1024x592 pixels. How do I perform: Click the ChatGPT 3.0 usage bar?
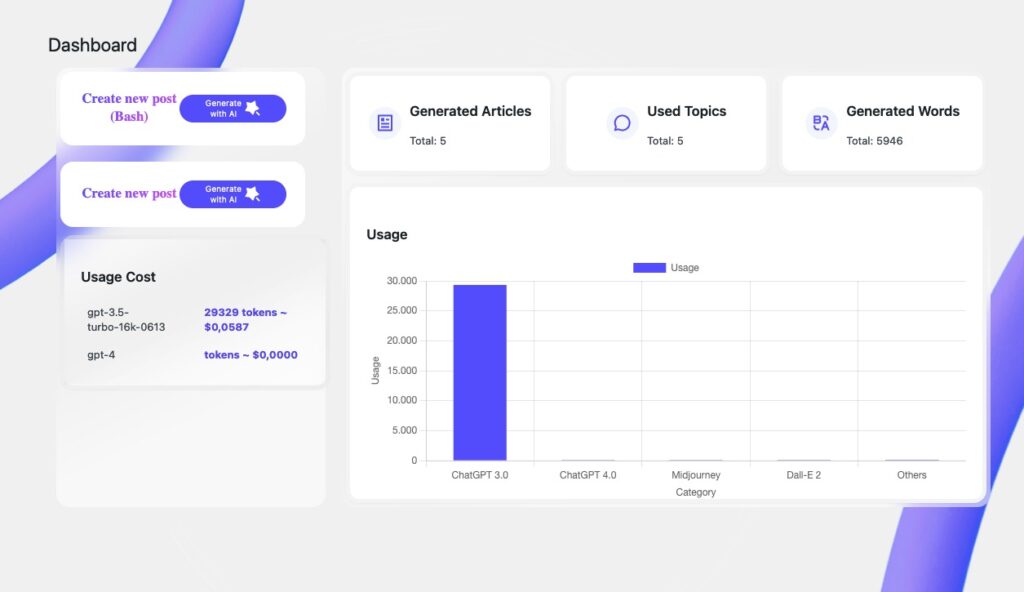pyautogui.click(x=480, y=372)
